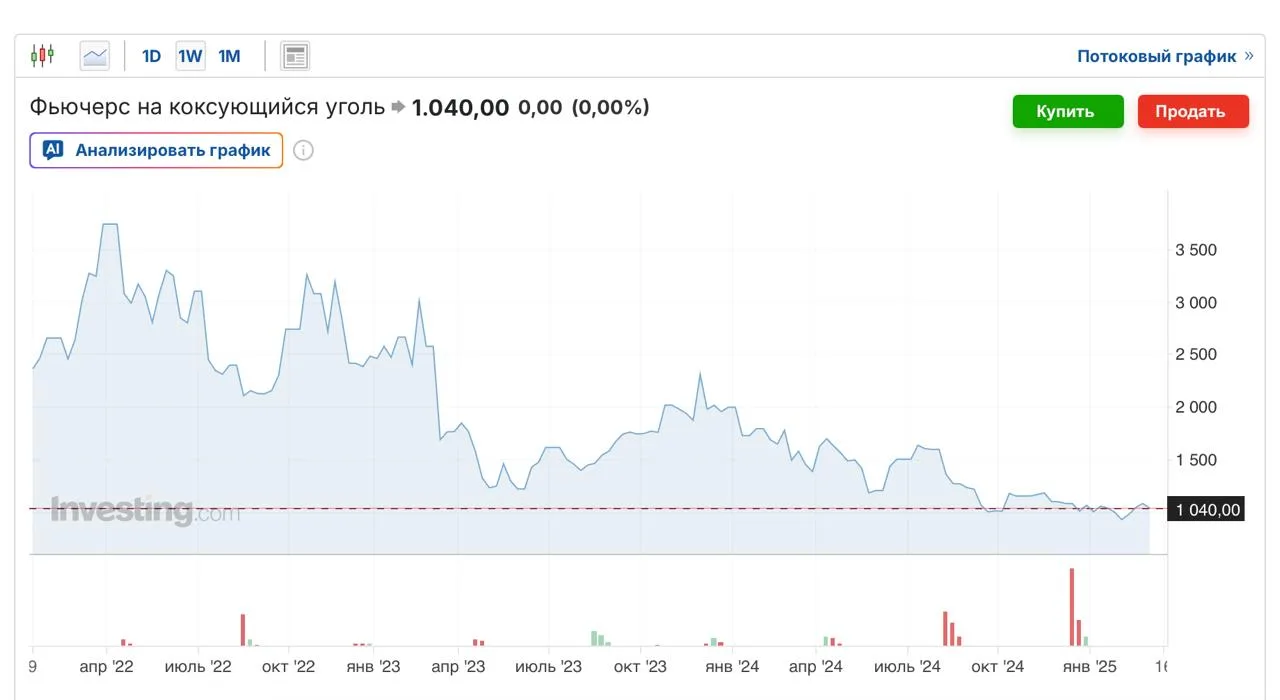Select the 1D timeframe

tap(151, 56)
